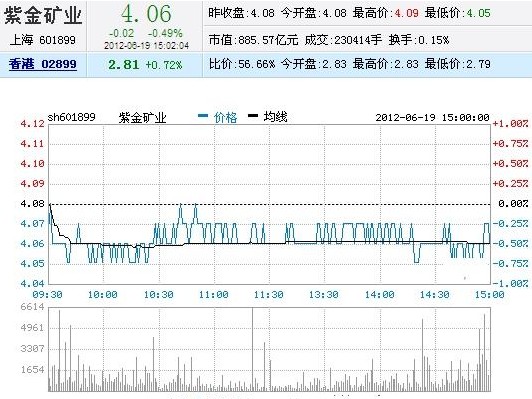Click the 4.07 price axis label
The width and height of the screenshot is (532, 399).
33,224
